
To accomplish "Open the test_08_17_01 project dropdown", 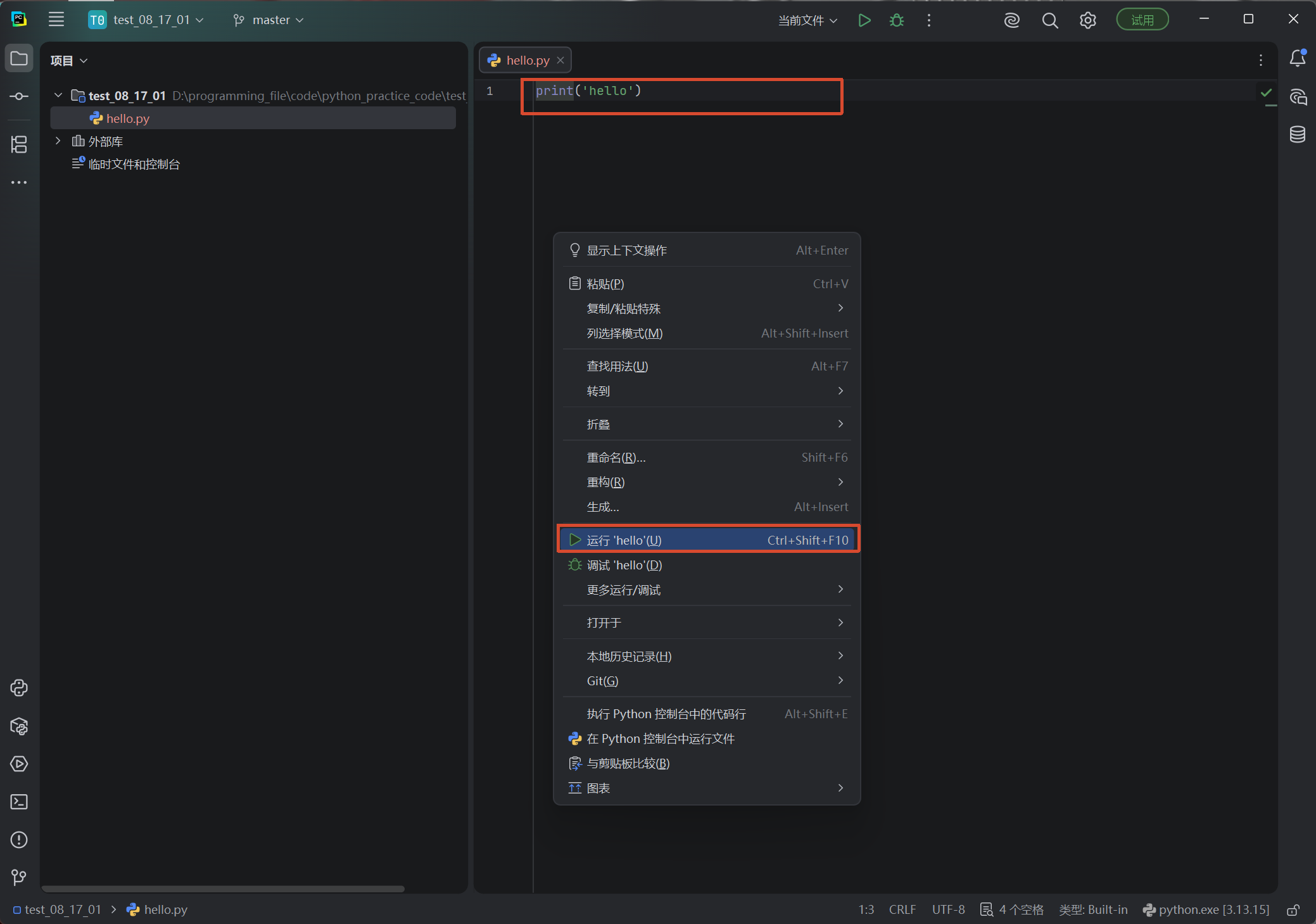I will (x=146, y=20).
